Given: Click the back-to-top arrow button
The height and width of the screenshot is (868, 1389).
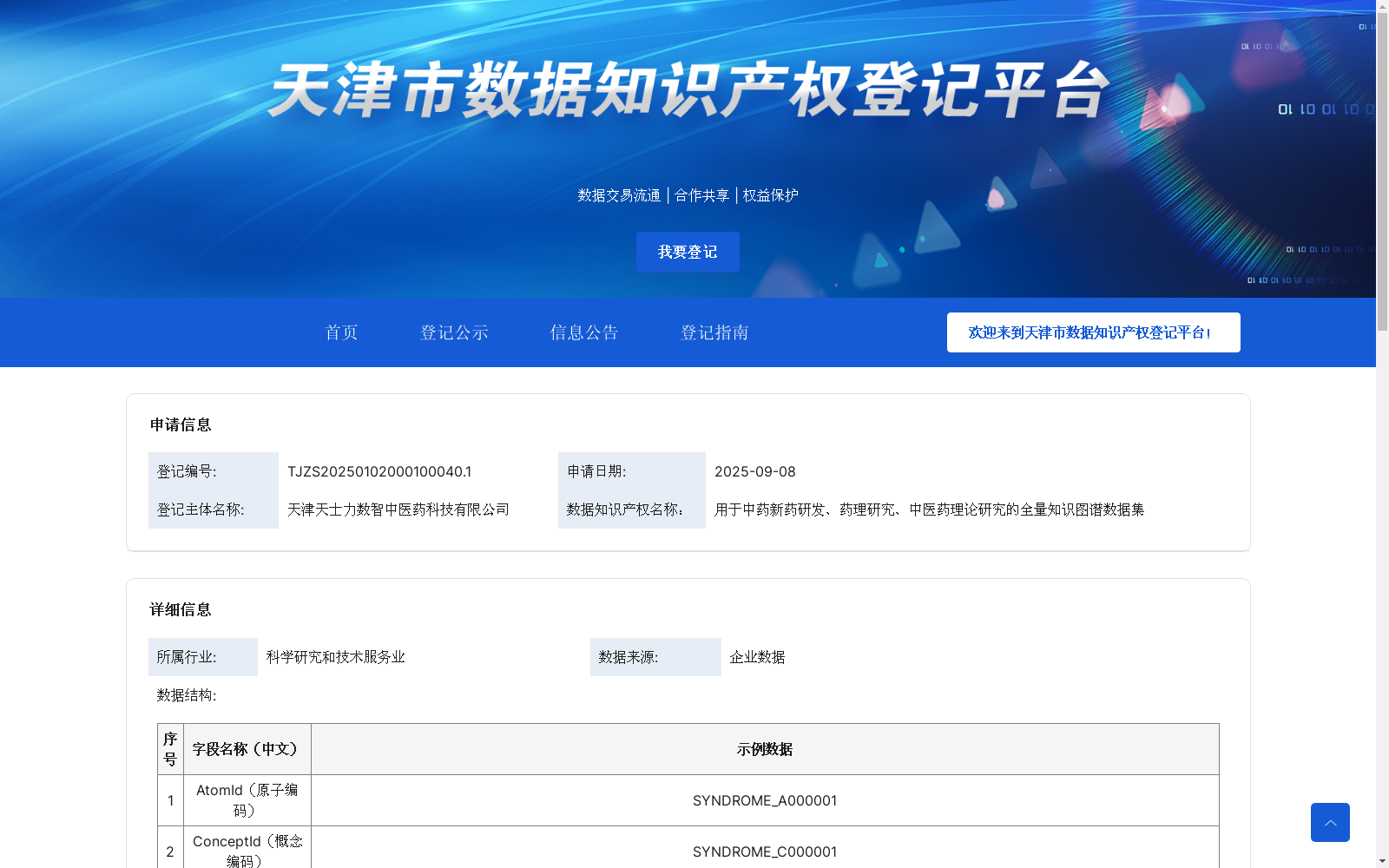Looking at the screenshot, I should tap(1330, 822).
